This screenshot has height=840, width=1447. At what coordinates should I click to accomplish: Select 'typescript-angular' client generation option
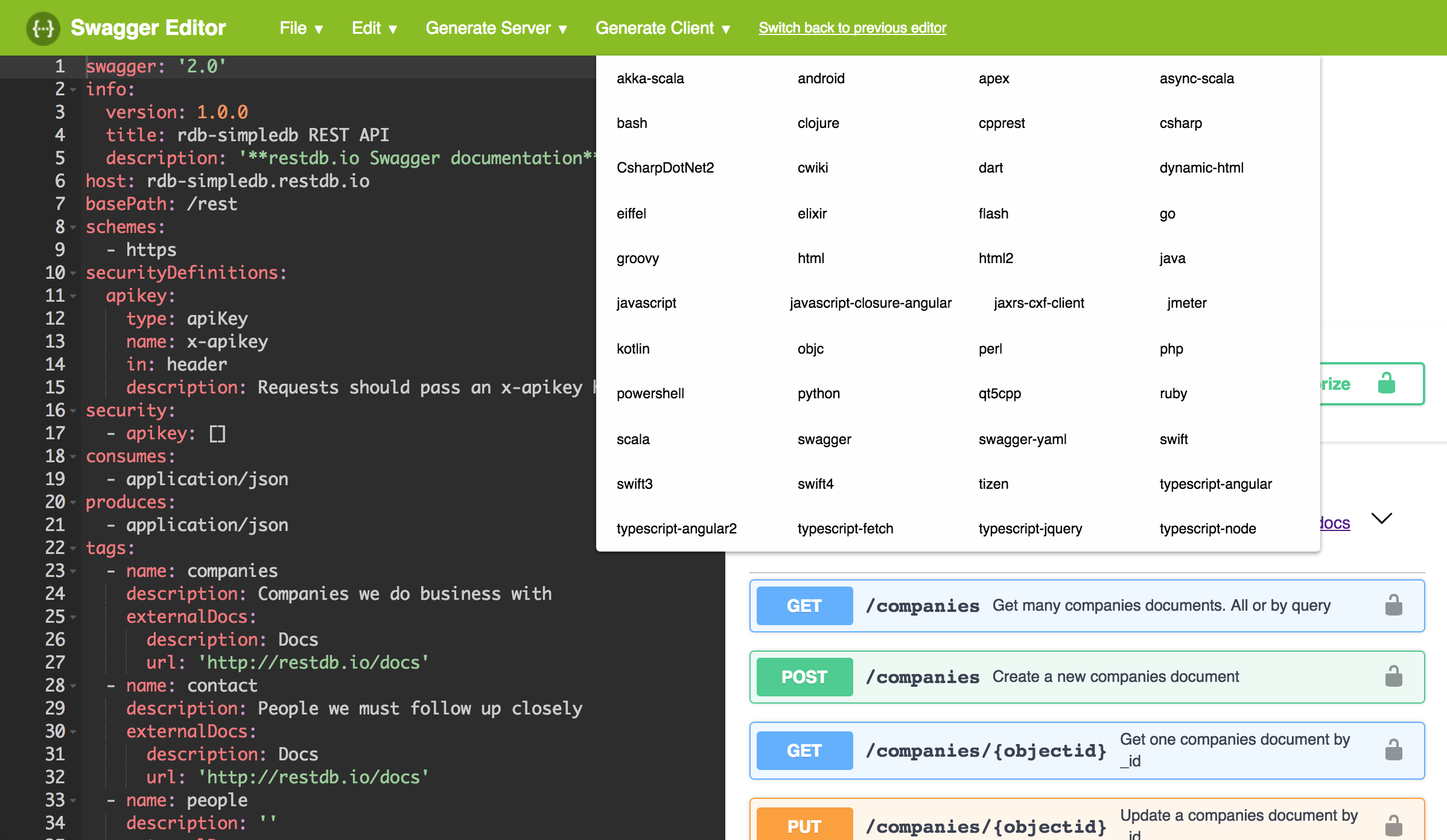tap(1214, 484)
